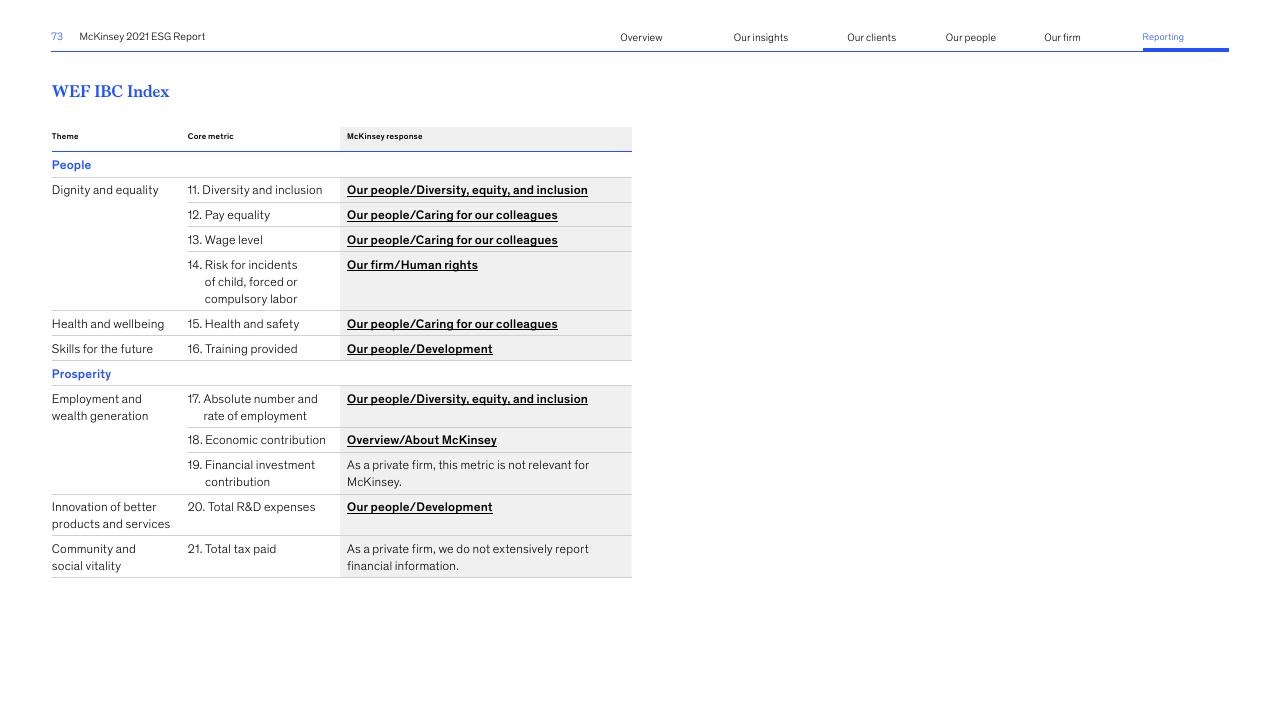Click the link for Health and safety row
Image resolution: width=1280 pixels, height=721 pixels.
coord(452,324)
